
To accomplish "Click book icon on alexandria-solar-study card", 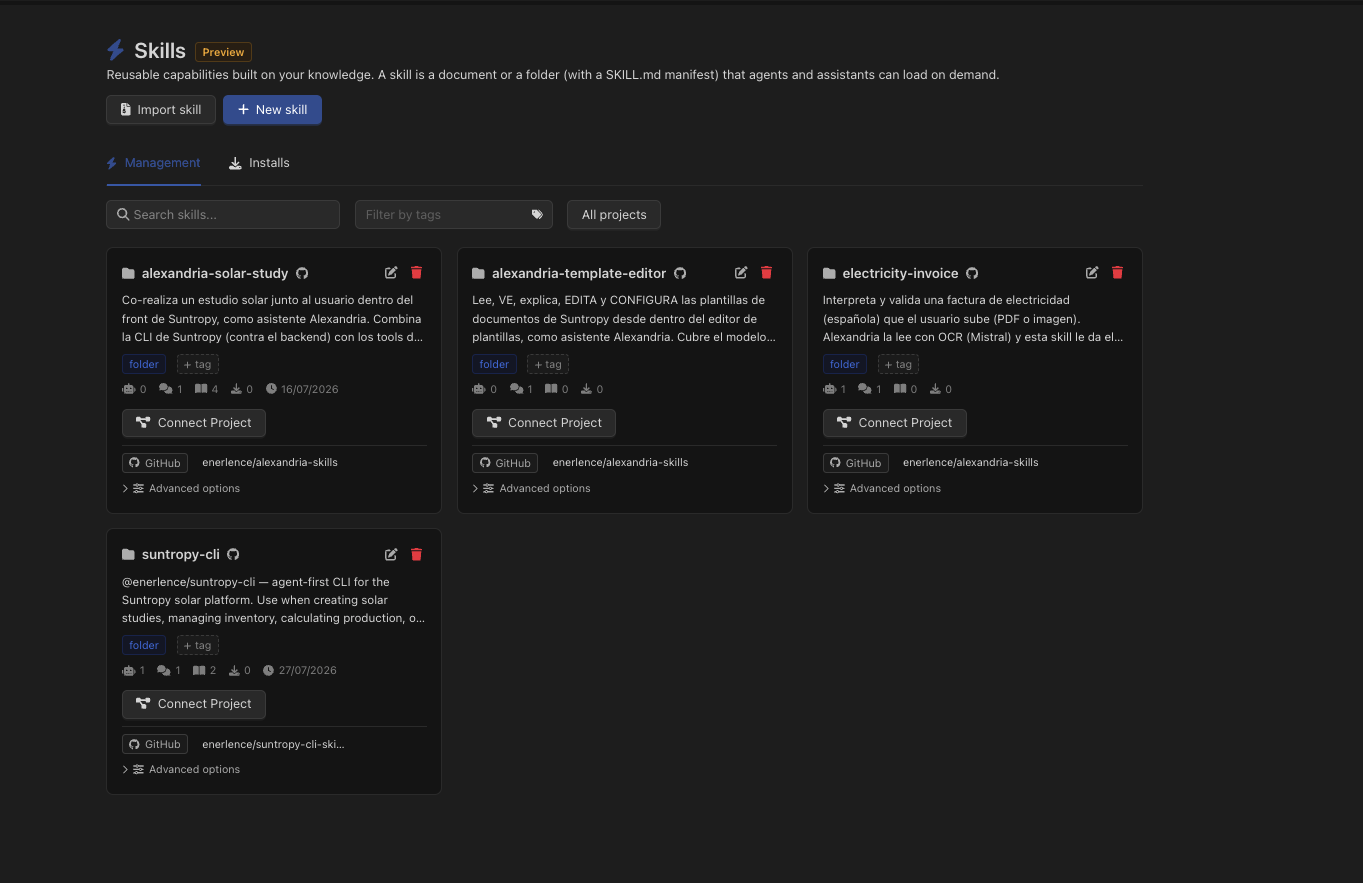I will [x=200, y=389].
